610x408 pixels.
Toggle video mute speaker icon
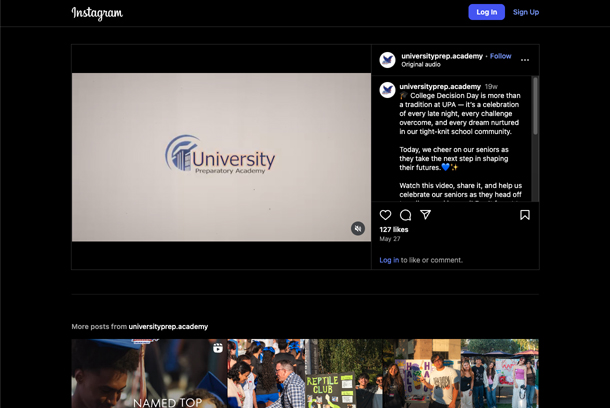pos(358,228)
